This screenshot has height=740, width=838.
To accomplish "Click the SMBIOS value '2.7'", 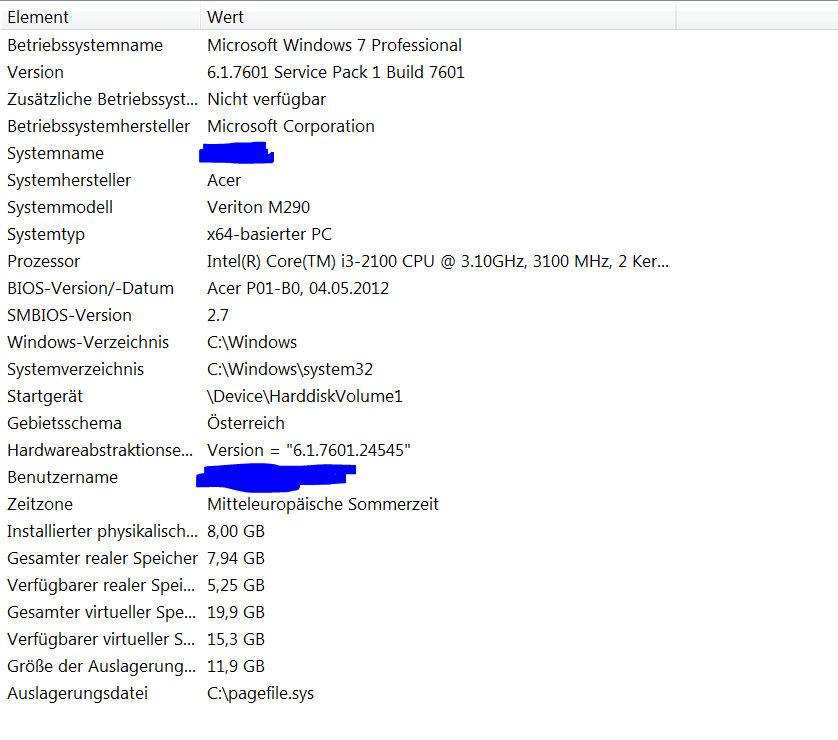I will click(x=218, y=315).
